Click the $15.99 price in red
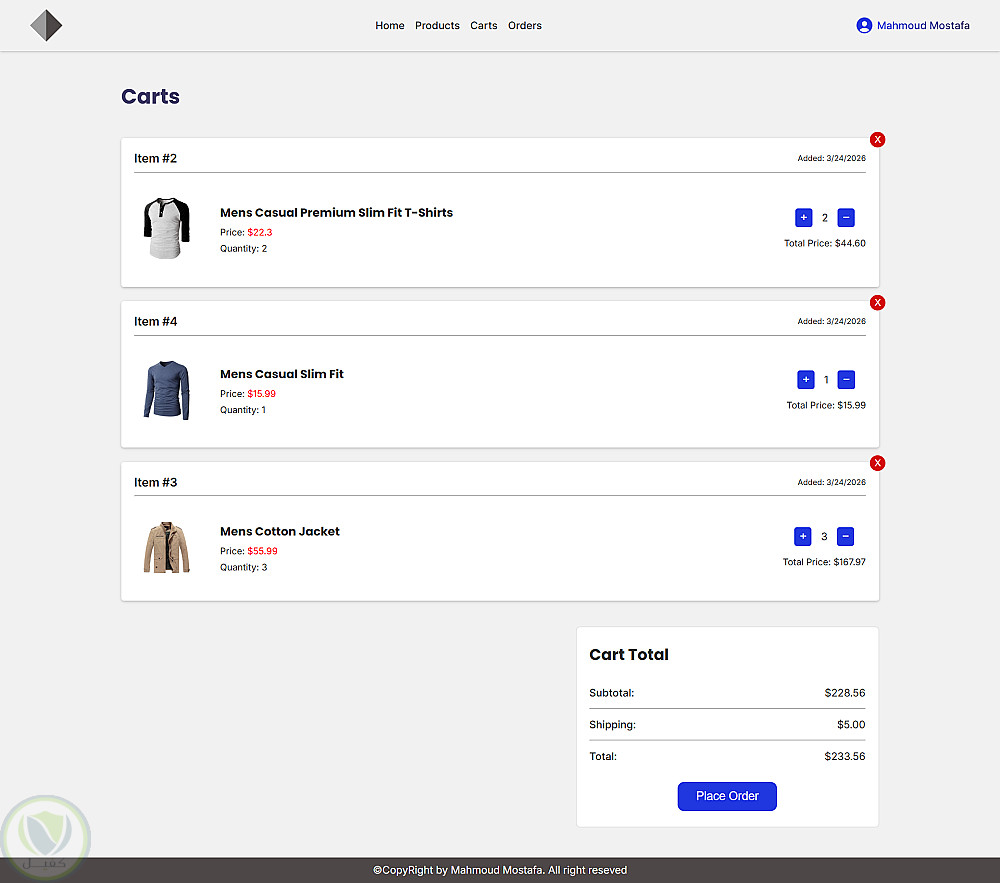The height and width of the screenshot is (883, 1000). point(261,394)
